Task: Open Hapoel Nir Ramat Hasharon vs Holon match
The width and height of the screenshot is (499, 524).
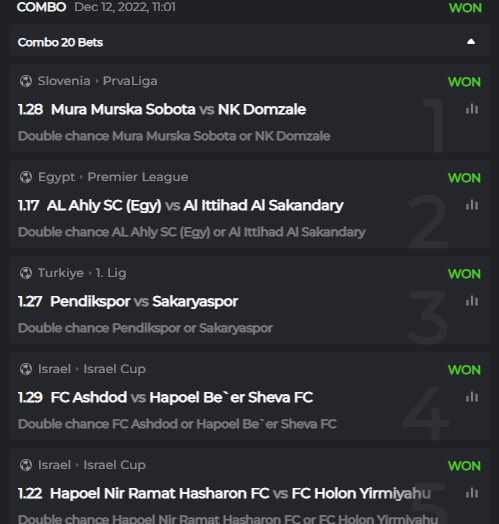Action: click(240, 493)
